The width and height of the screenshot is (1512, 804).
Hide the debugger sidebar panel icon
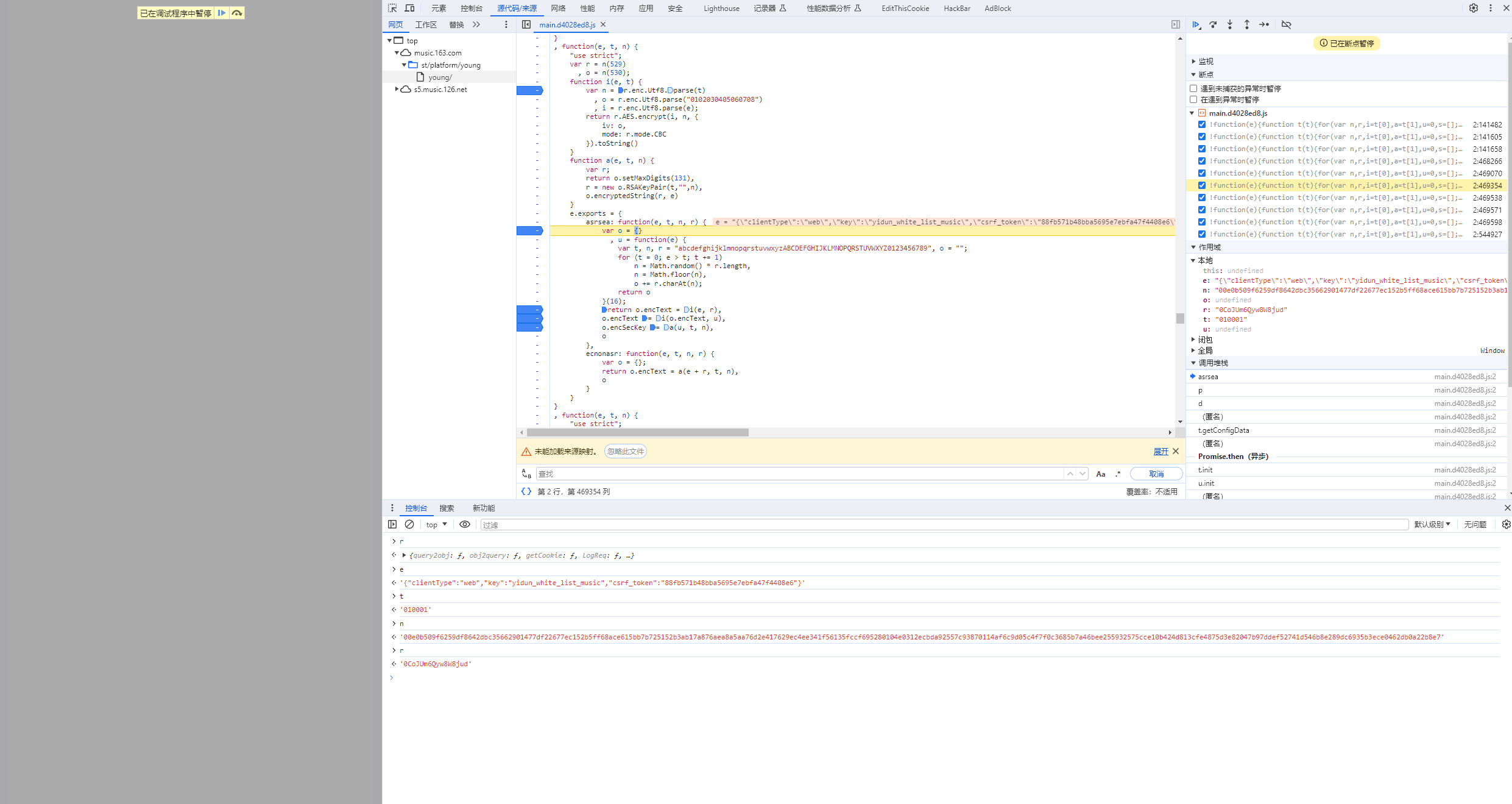[x=1176, y=24]
